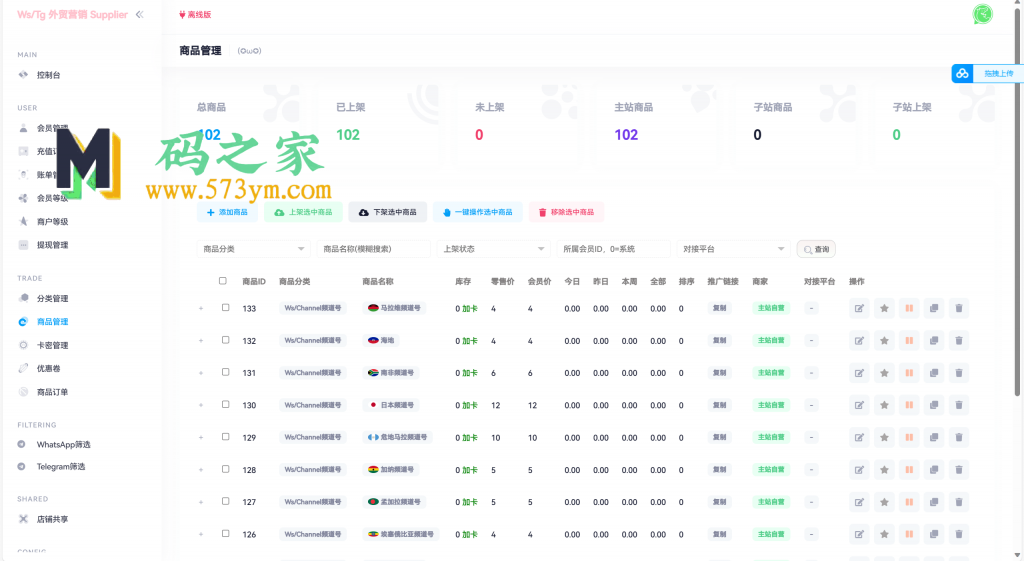1024x561 pixels.
Task: Expand row 130 with plus sign
Action: click(x=201, y=405)
